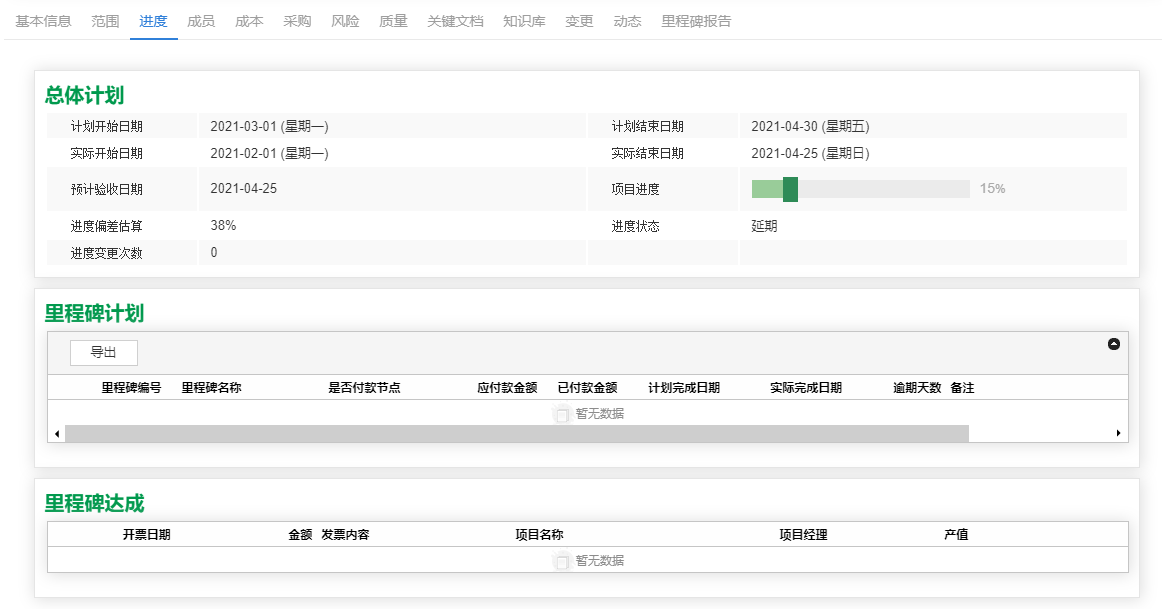Switch to the 知识库 tab
The width and height of the screenshot is (1162, 609).
pos(524,21)
